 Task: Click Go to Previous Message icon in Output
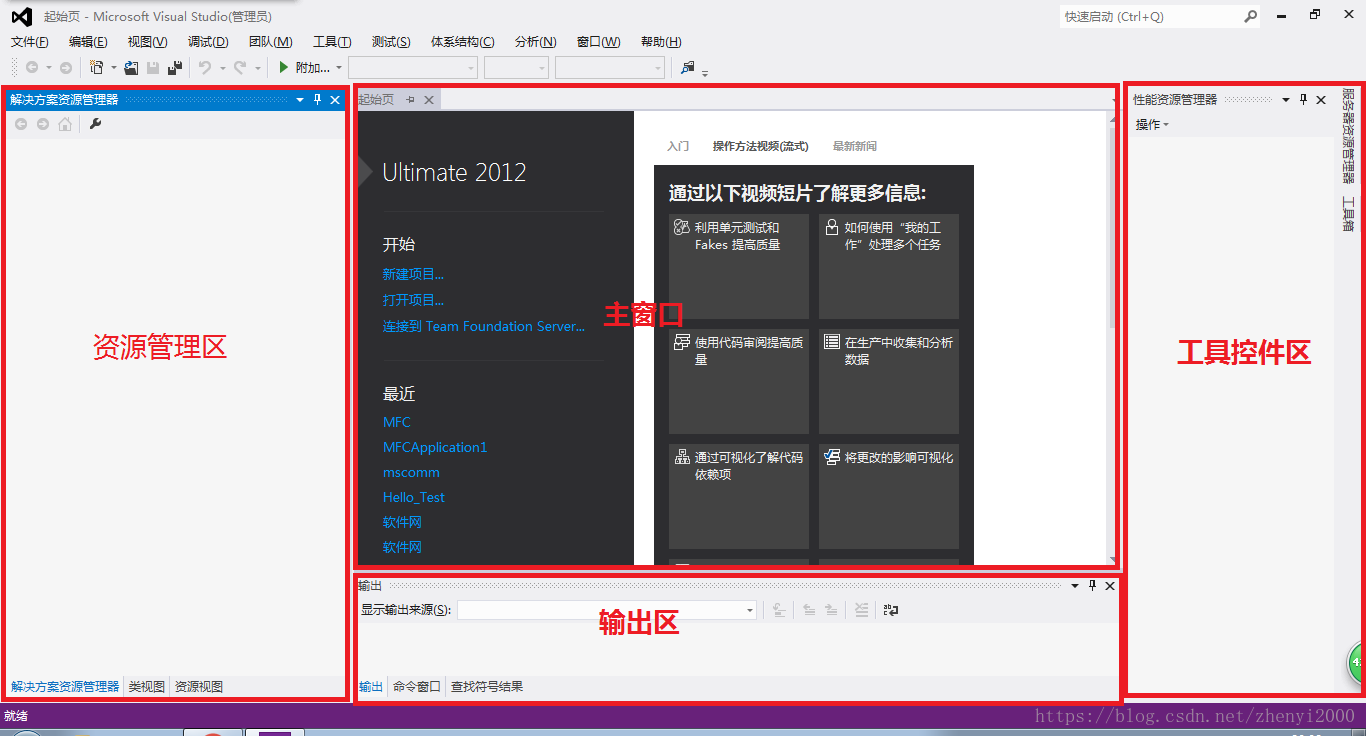[809, 609]
